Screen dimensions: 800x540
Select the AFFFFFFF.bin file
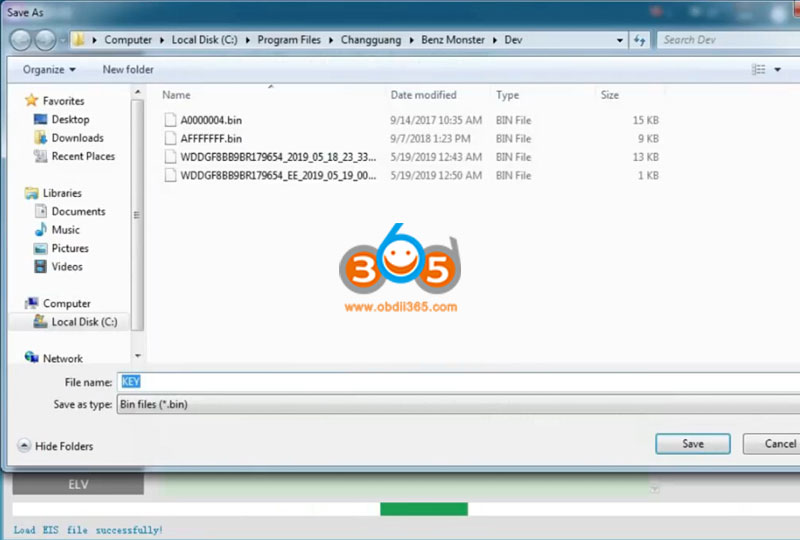[210, 139]
